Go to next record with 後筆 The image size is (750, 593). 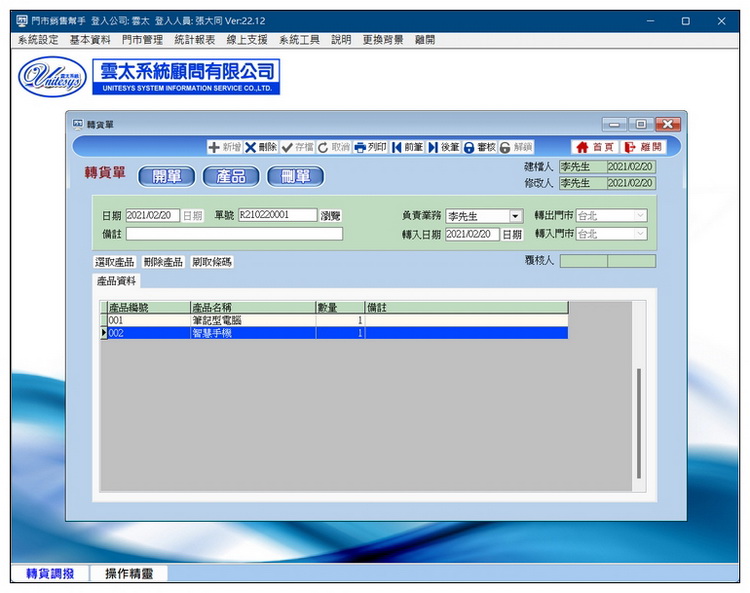coord(433,147)
